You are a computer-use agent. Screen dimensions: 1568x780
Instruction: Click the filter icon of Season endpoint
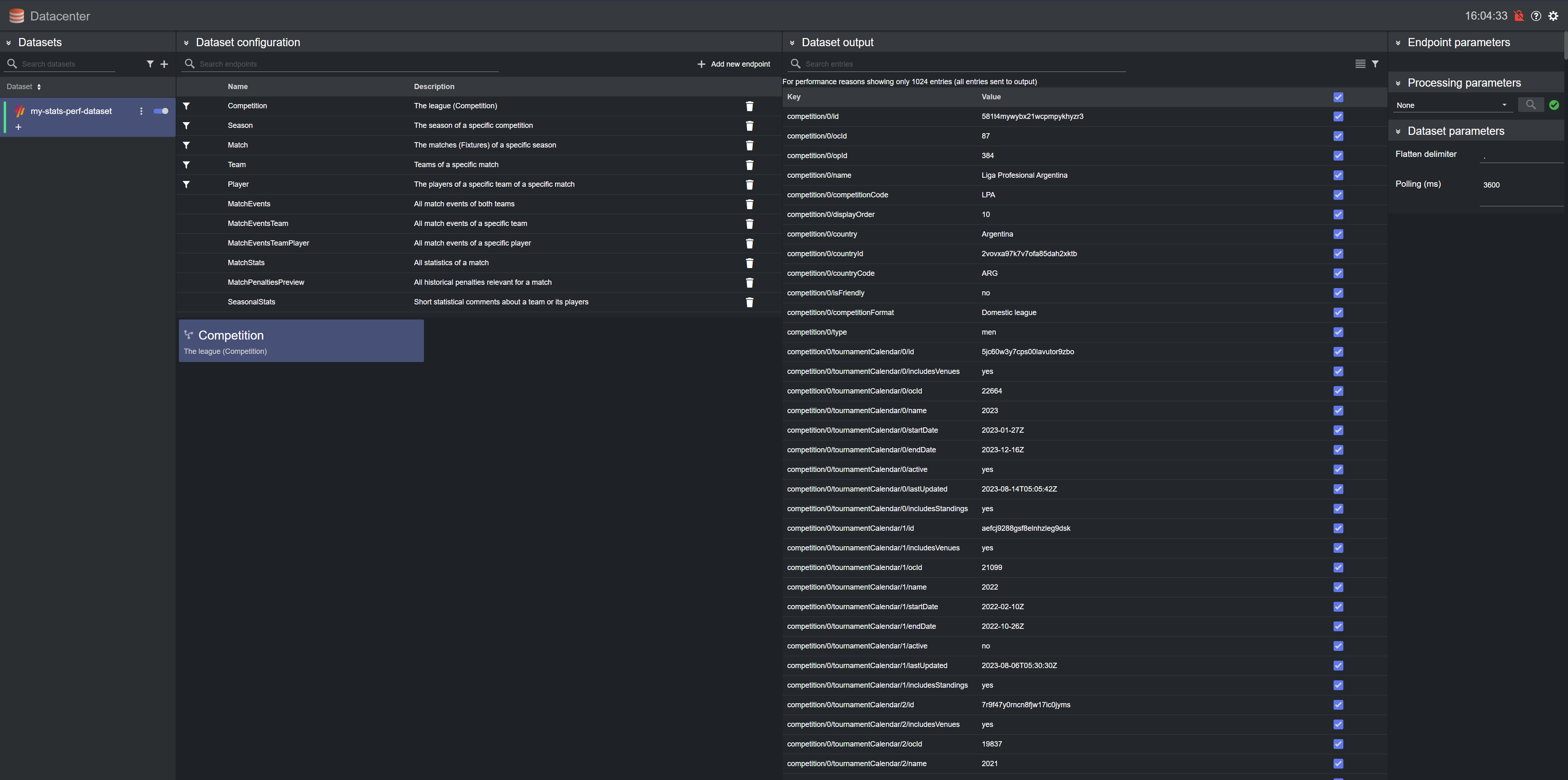click(x=186, y=125)
